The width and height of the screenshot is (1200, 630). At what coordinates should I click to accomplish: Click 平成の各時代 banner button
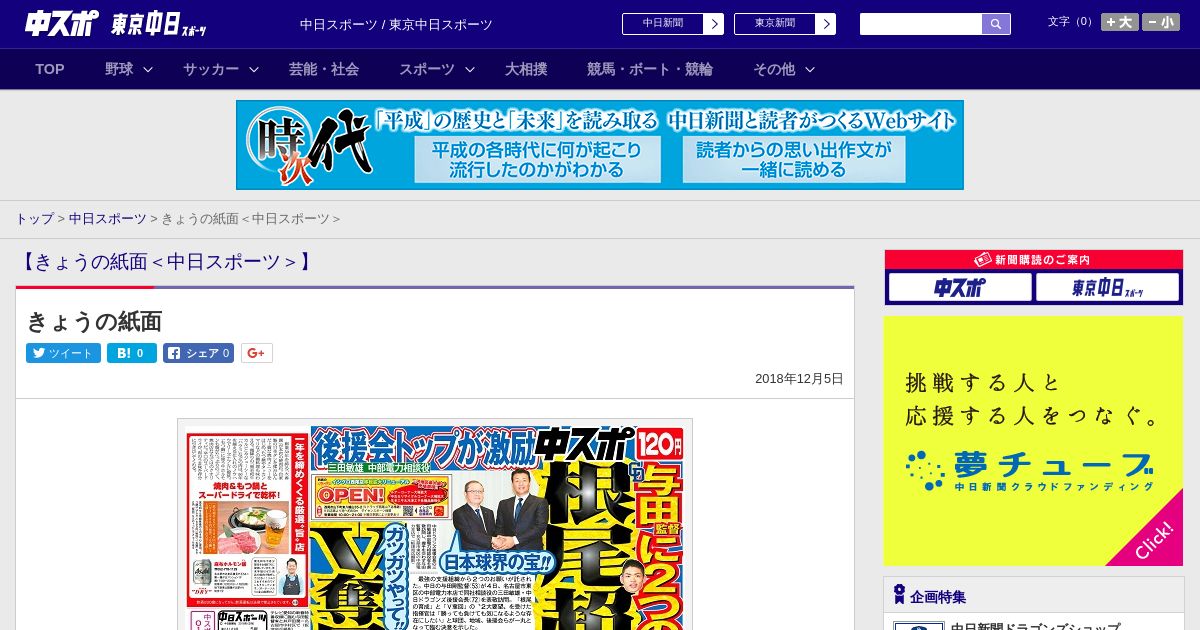click(x=538, y=160)
